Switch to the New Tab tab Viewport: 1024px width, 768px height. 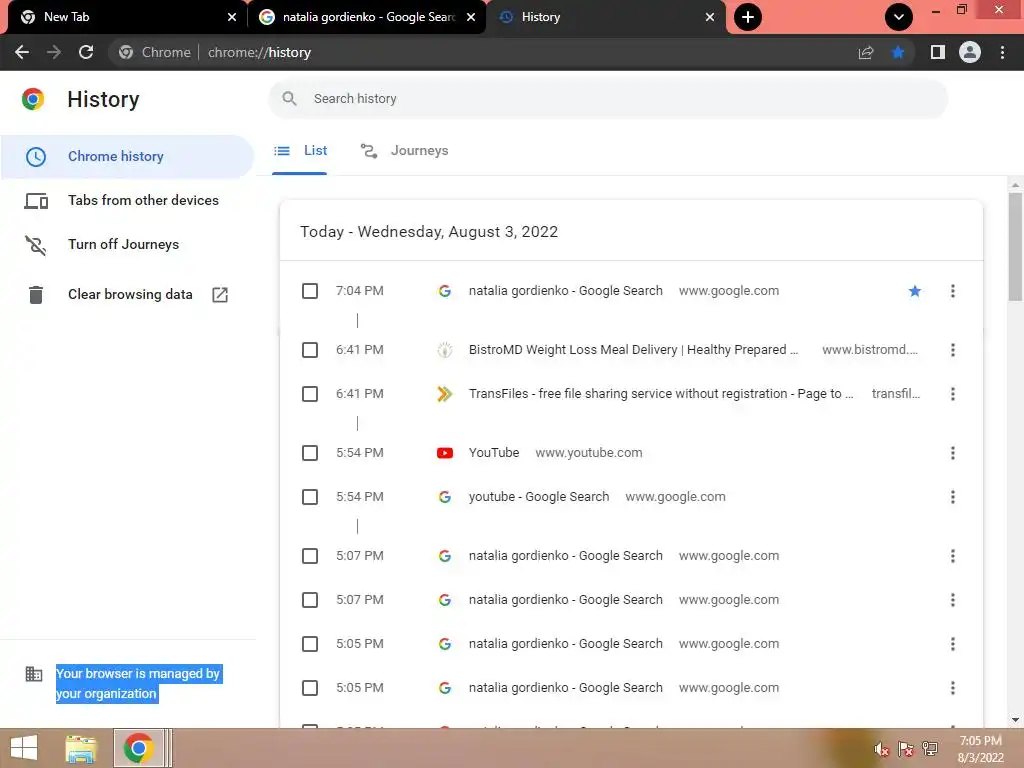pyautogui.click(x=124, y=17)
